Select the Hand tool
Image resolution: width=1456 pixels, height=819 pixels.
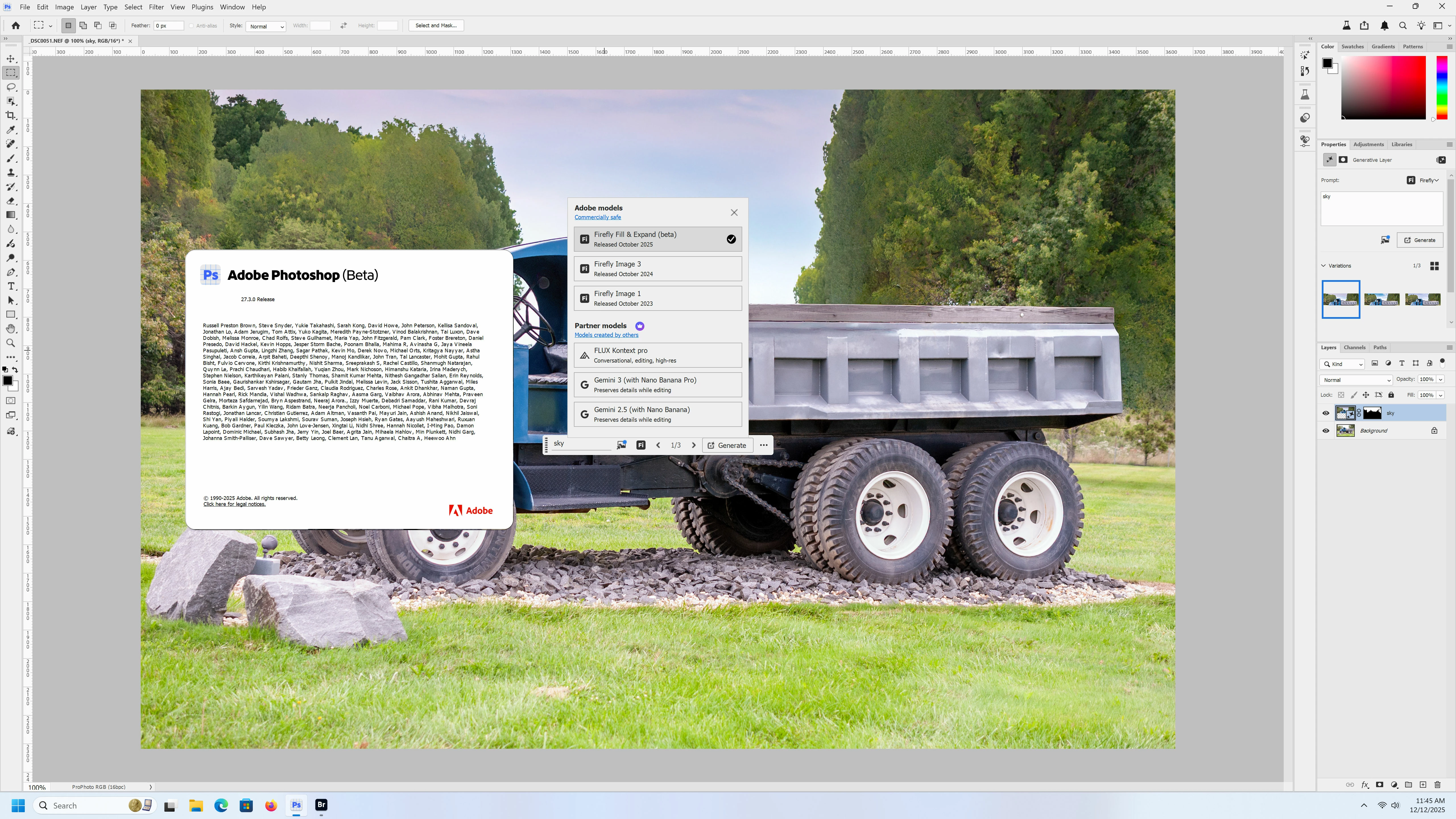pos(11,328)
